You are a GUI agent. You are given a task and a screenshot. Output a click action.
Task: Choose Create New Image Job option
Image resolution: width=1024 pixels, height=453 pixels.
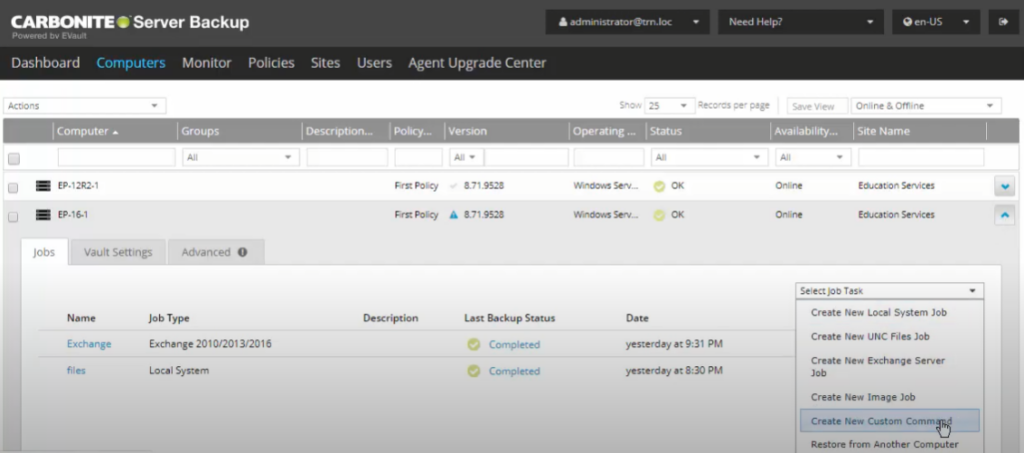tap(862, 397)
